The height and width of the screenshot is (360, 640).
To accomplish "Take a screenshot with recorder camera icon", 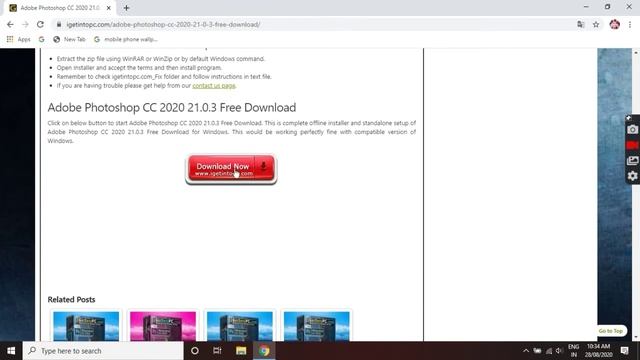I will pyautogui.click(x=632, y=129).
